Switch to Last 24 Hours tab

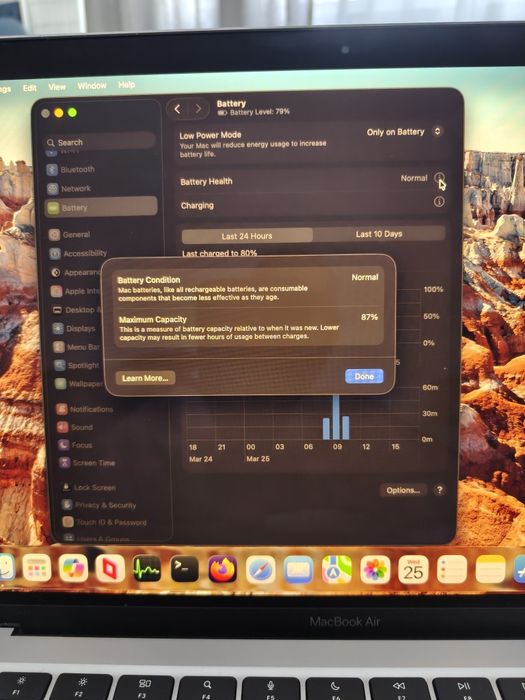[x=247, y=236]
